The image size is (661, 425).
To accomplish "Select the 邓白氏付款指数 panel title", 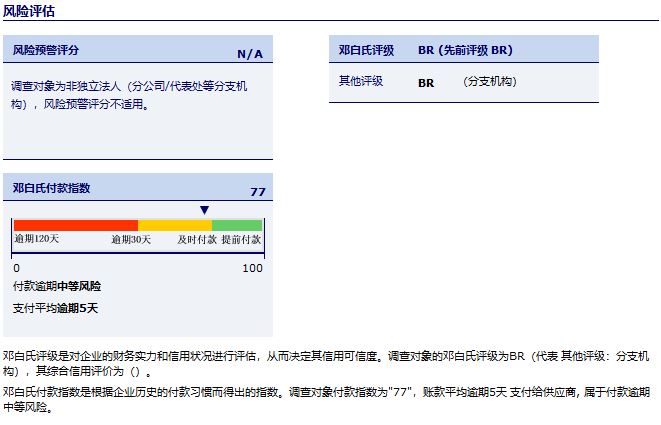I will [51, 188].
